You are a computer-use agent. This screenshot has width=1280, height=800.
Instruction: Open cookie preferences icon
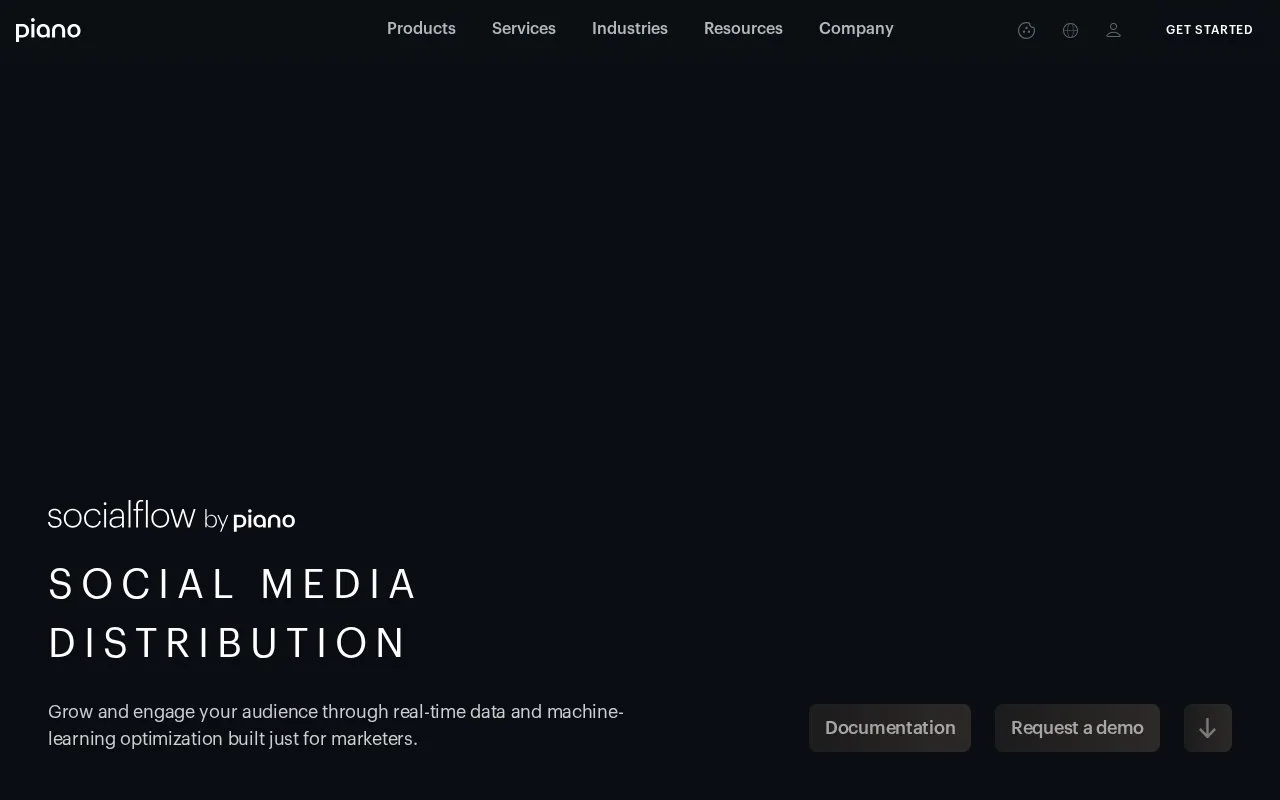[x=1026, y=30]
